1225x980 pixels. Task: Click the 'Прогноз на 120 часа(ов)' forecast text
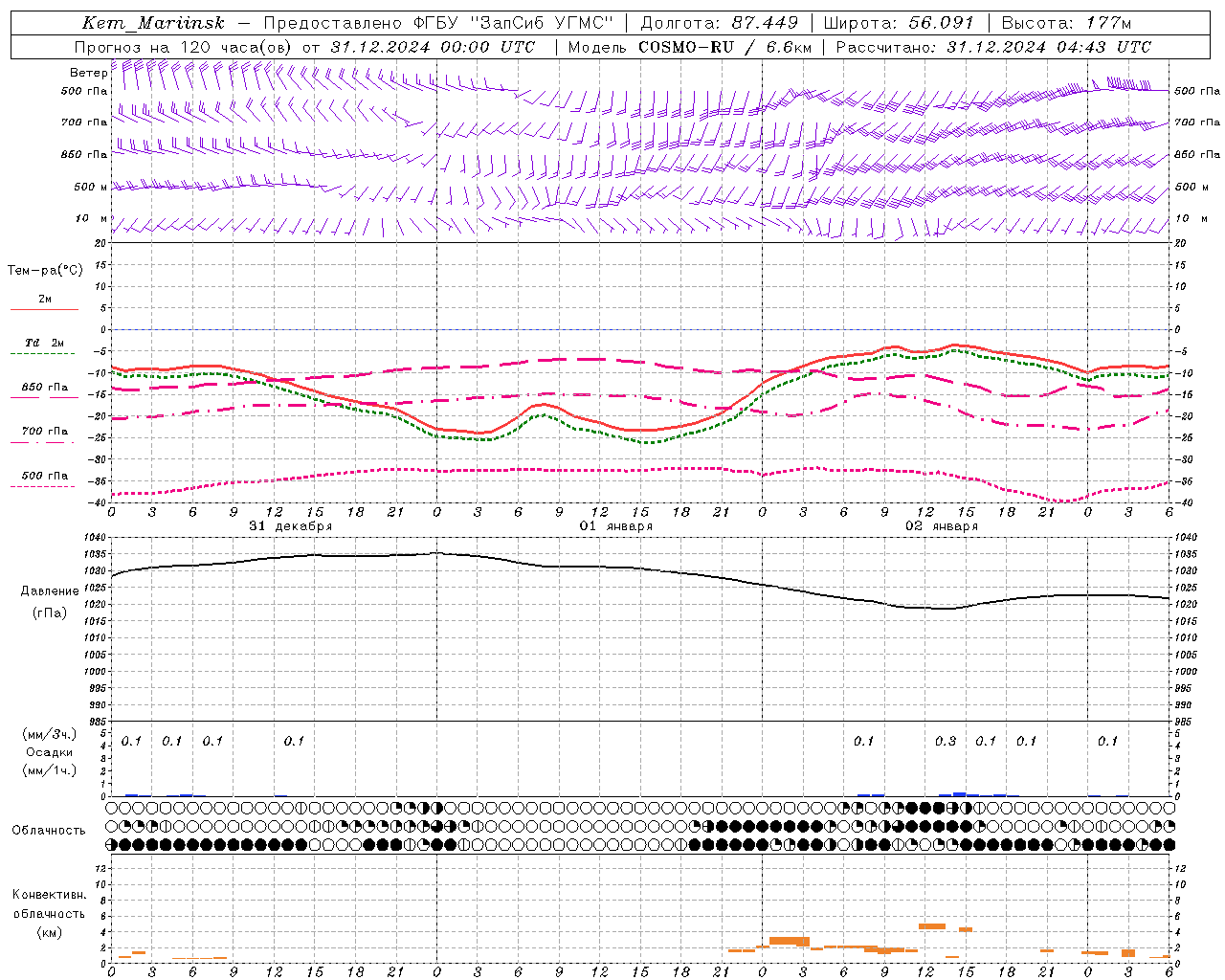tap(184, 47)
